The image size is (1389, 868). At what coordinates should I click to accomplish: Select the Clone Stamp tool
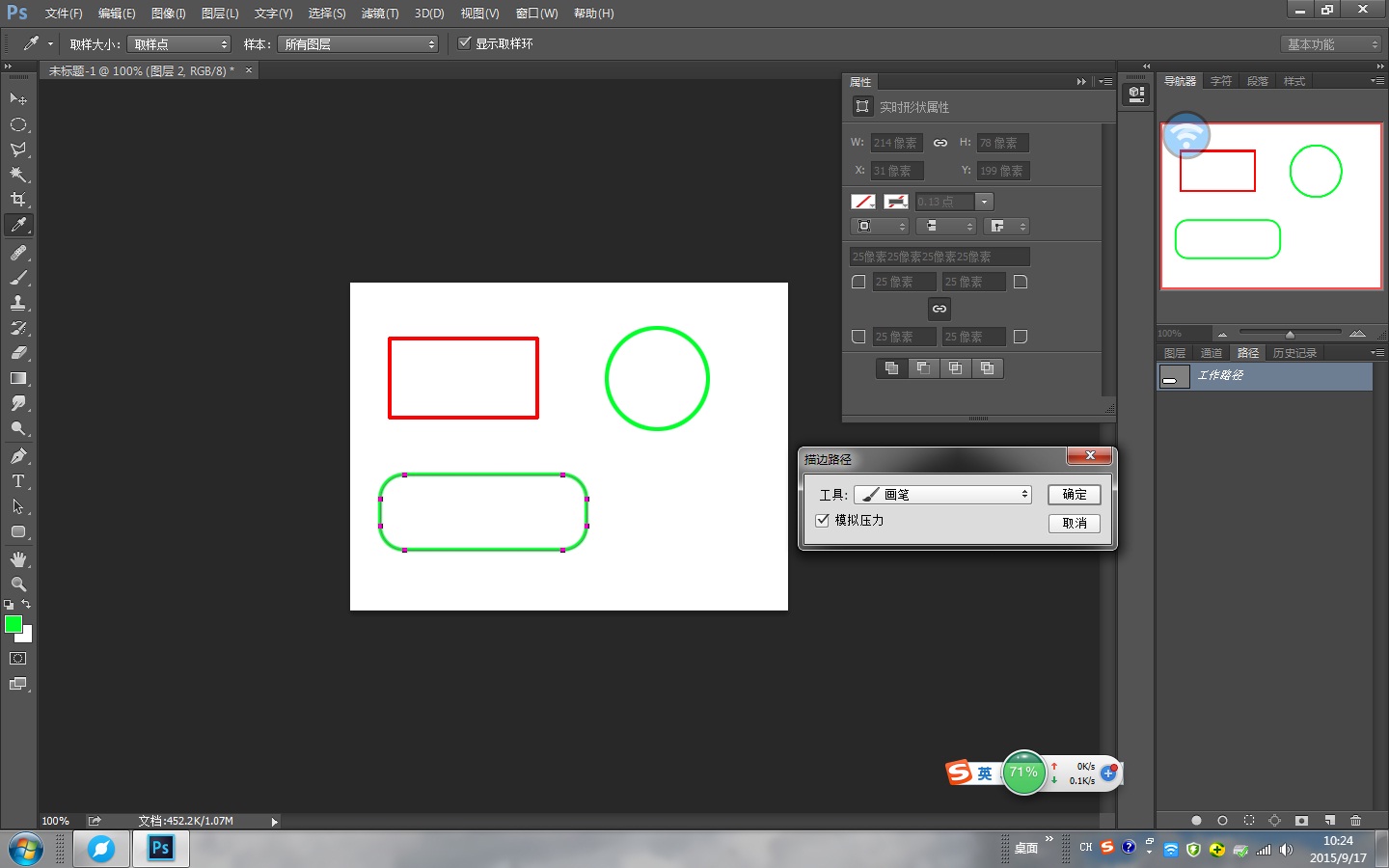click(x=17, y=302)
